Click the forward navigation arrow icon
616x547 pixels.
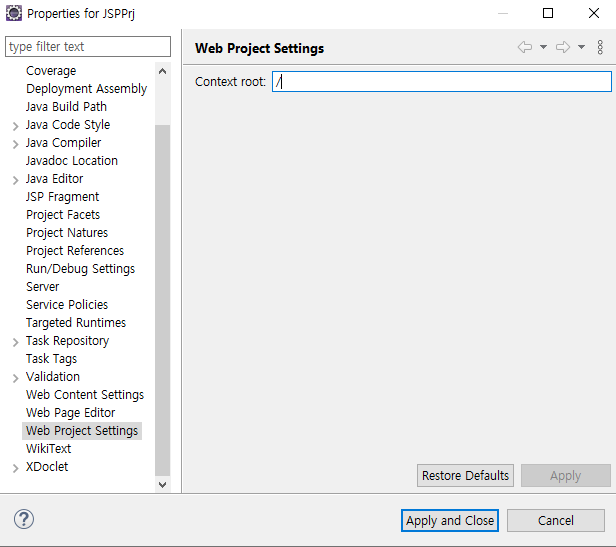pos(563,47)
